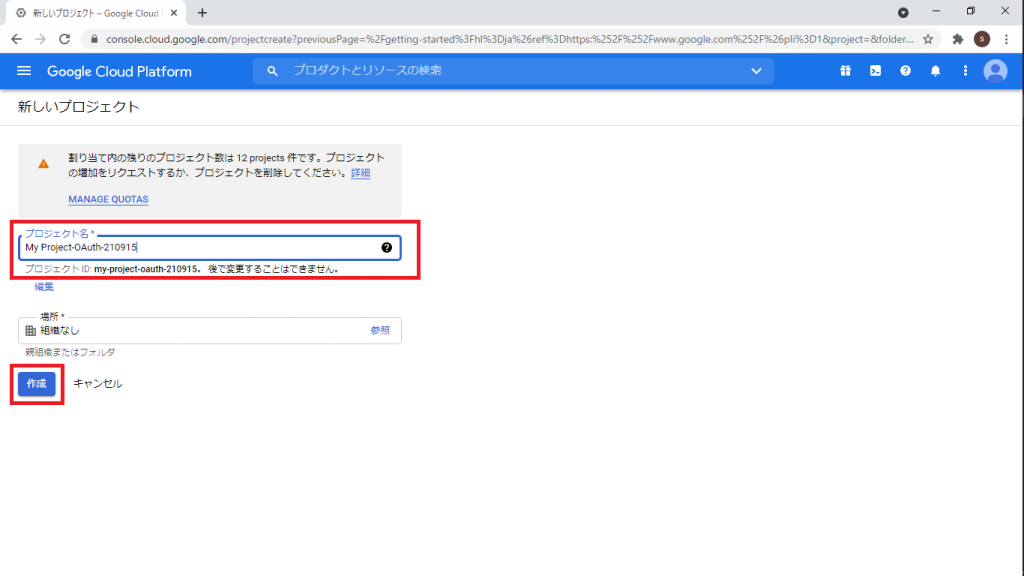Screen dimensions: 1024x576
Task: Expand the products search dropdown chevron
Action: [x=757, y=71]
